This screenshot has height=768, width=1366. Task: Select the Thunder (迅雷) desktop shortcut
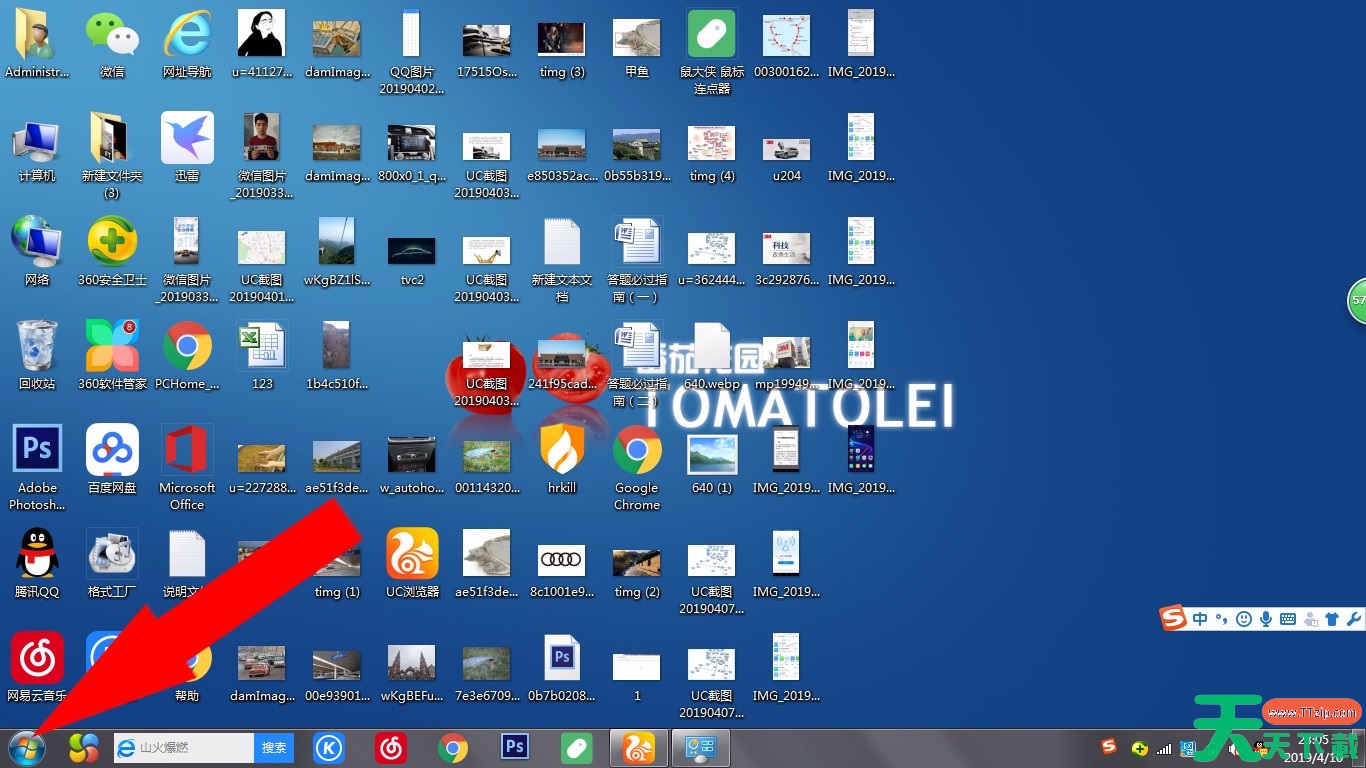point(187,138)
